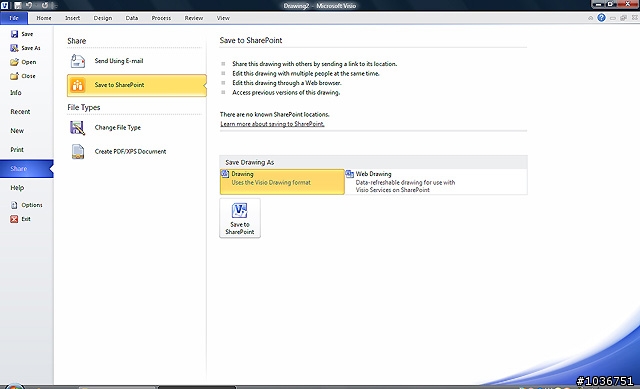Open the Review tab
The height and width of the screenshot is (389, 640).
tap(193, 18)
